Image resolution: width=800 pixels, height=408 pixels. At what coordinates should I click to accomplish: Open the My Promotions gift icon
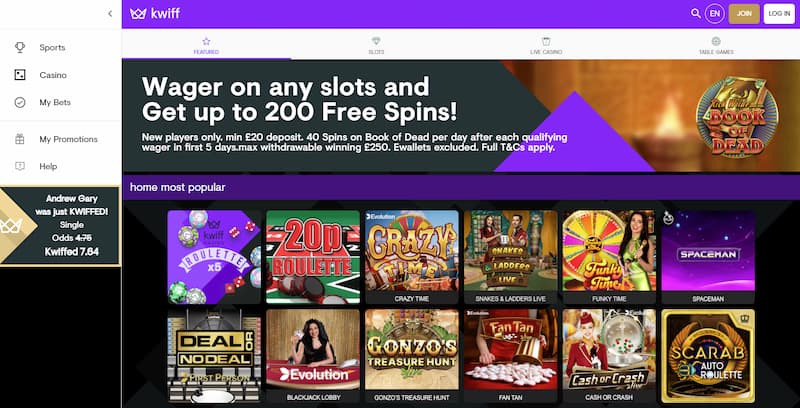point(20,139)
